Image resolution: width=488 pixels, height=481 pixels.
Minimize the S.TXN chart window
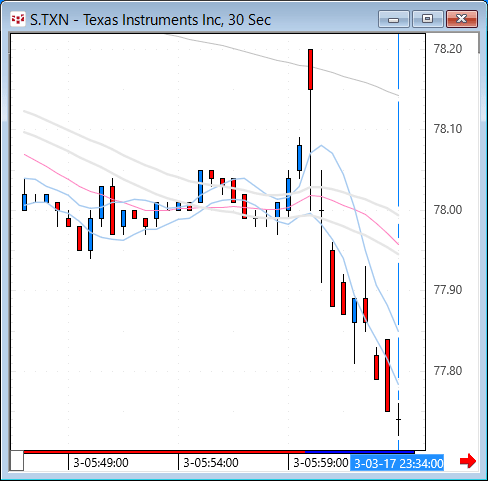tap(394, 19)
